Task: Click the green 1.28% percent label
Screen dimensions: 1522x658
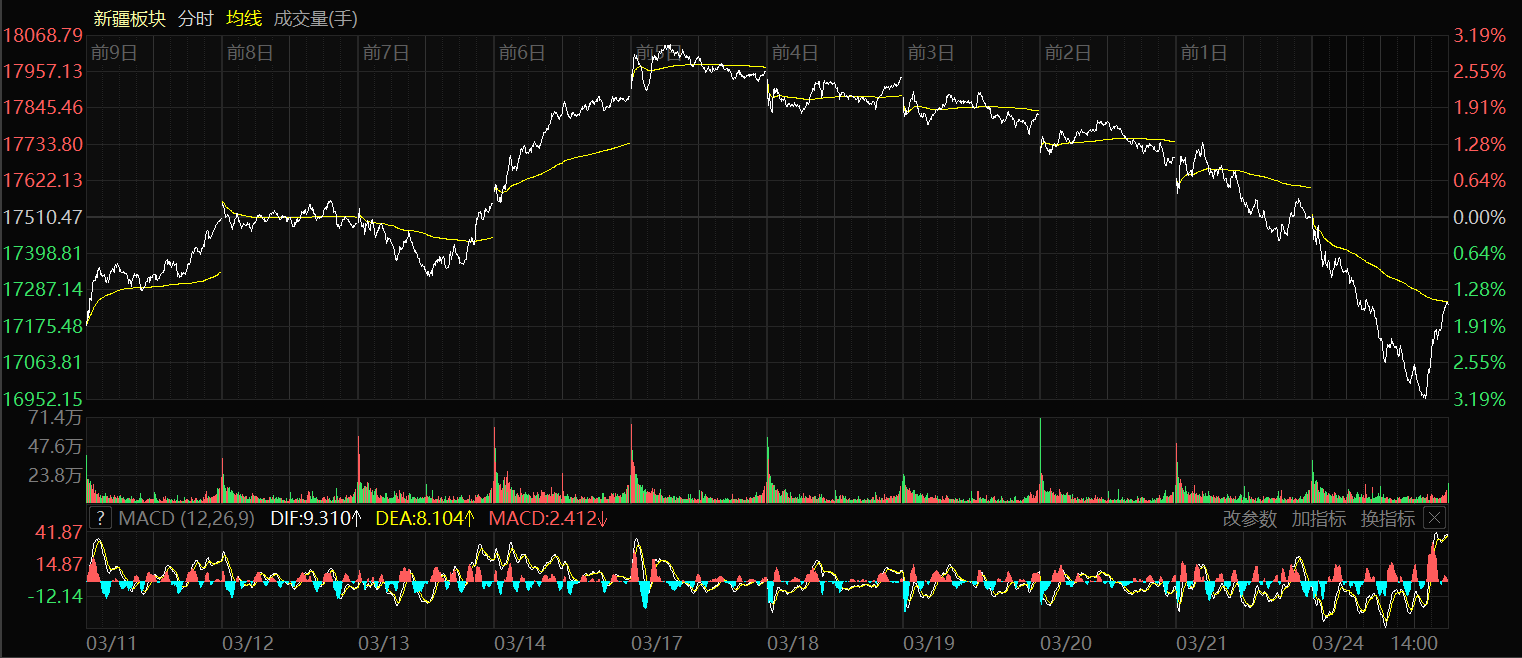Action: pyautogui.click(x=1479, y=289)
